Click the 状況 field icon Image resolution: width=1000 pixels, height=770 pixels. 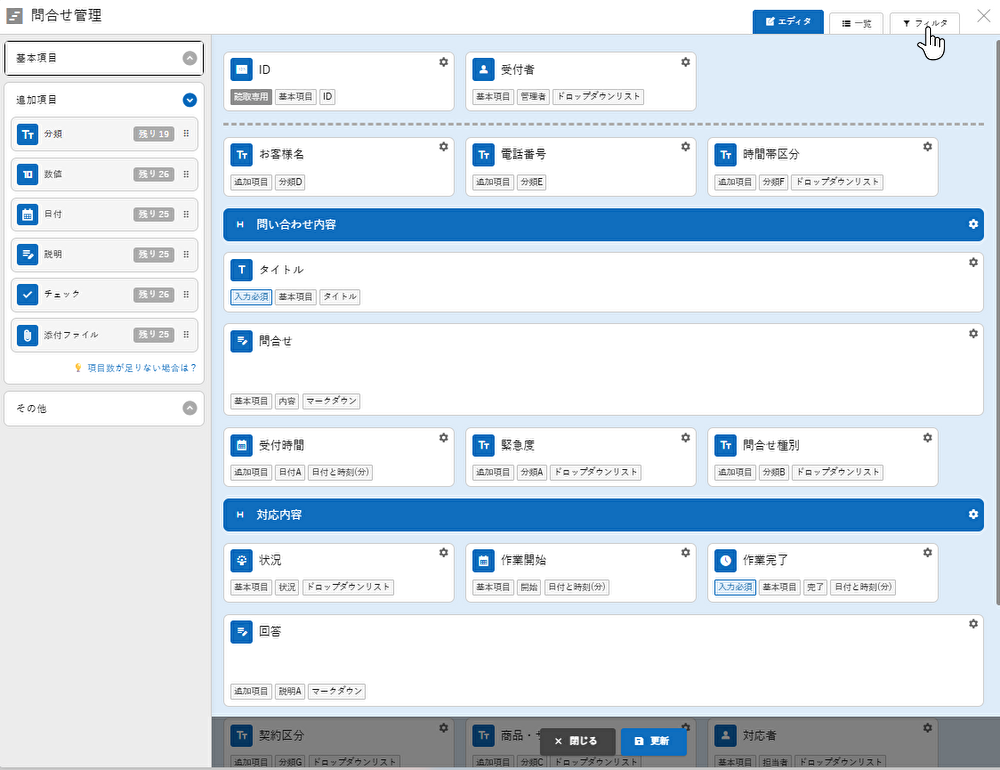pyautogui.click(x=242, y=560)
